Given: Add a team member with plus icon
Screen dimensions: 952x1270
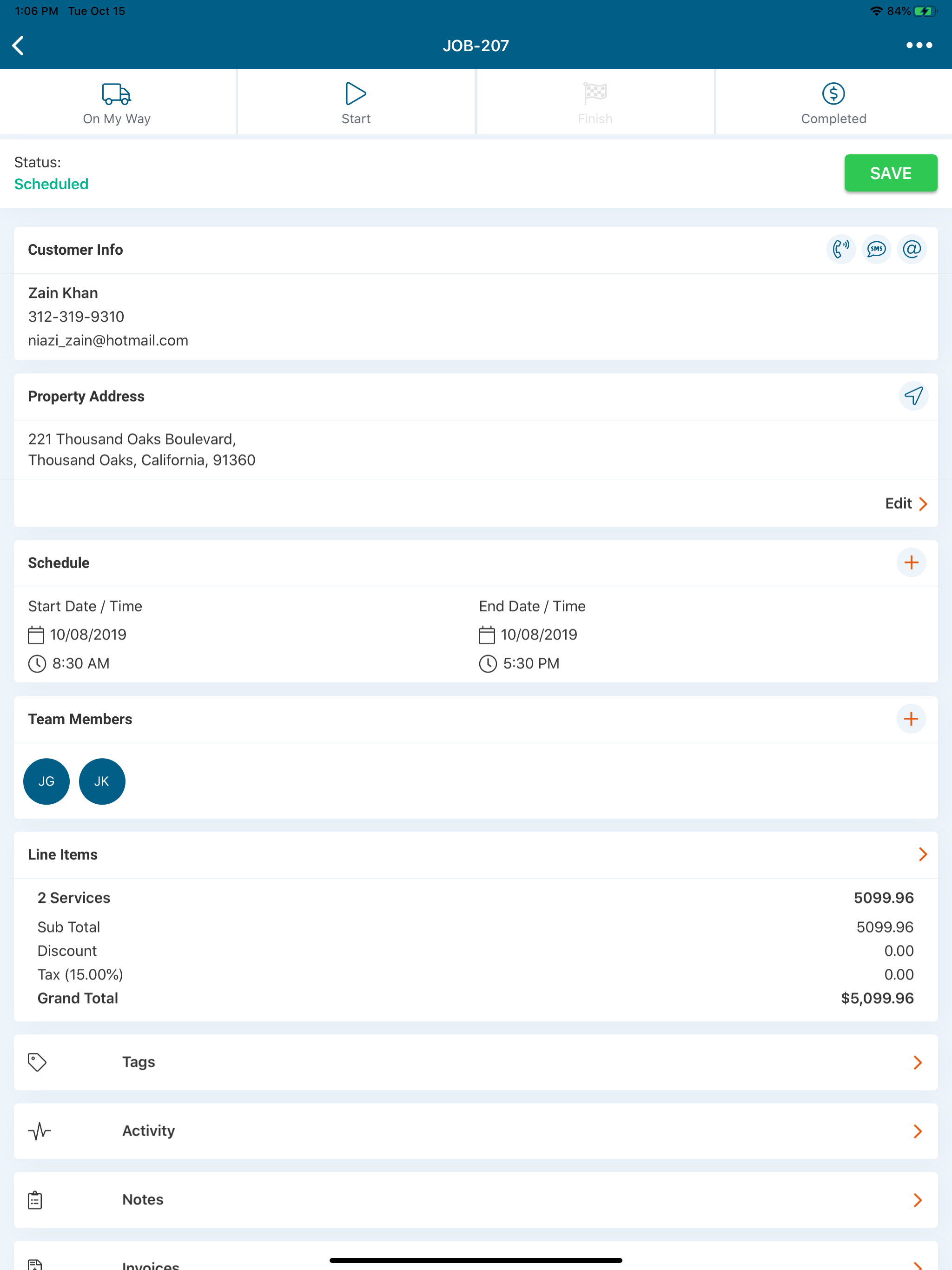Looking at the screenshot, I should (x=911, y=718).
